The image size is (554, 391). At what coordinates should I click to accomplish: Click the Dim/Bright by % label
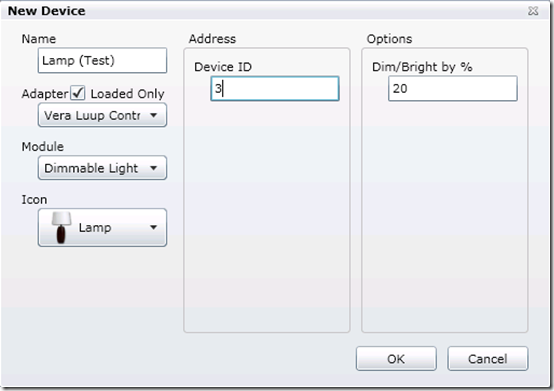422,67
